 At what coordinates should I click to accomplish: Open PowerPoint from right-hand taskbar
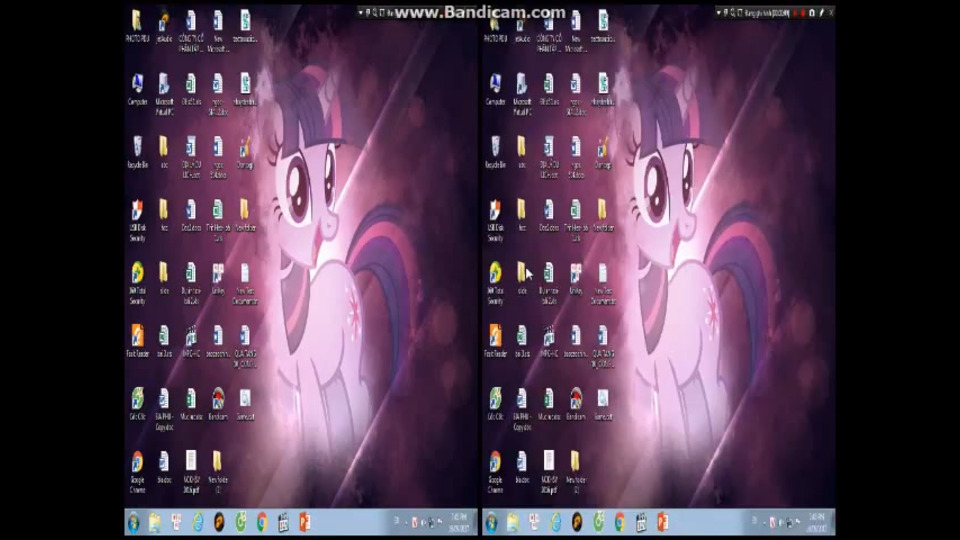pos(662,522)
